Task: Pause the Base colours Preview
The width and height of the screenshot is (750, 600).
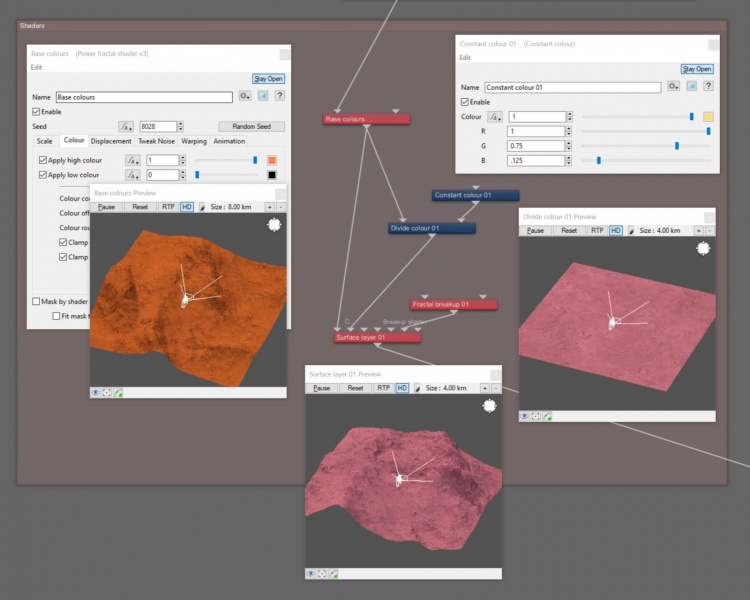Action: 106,207
